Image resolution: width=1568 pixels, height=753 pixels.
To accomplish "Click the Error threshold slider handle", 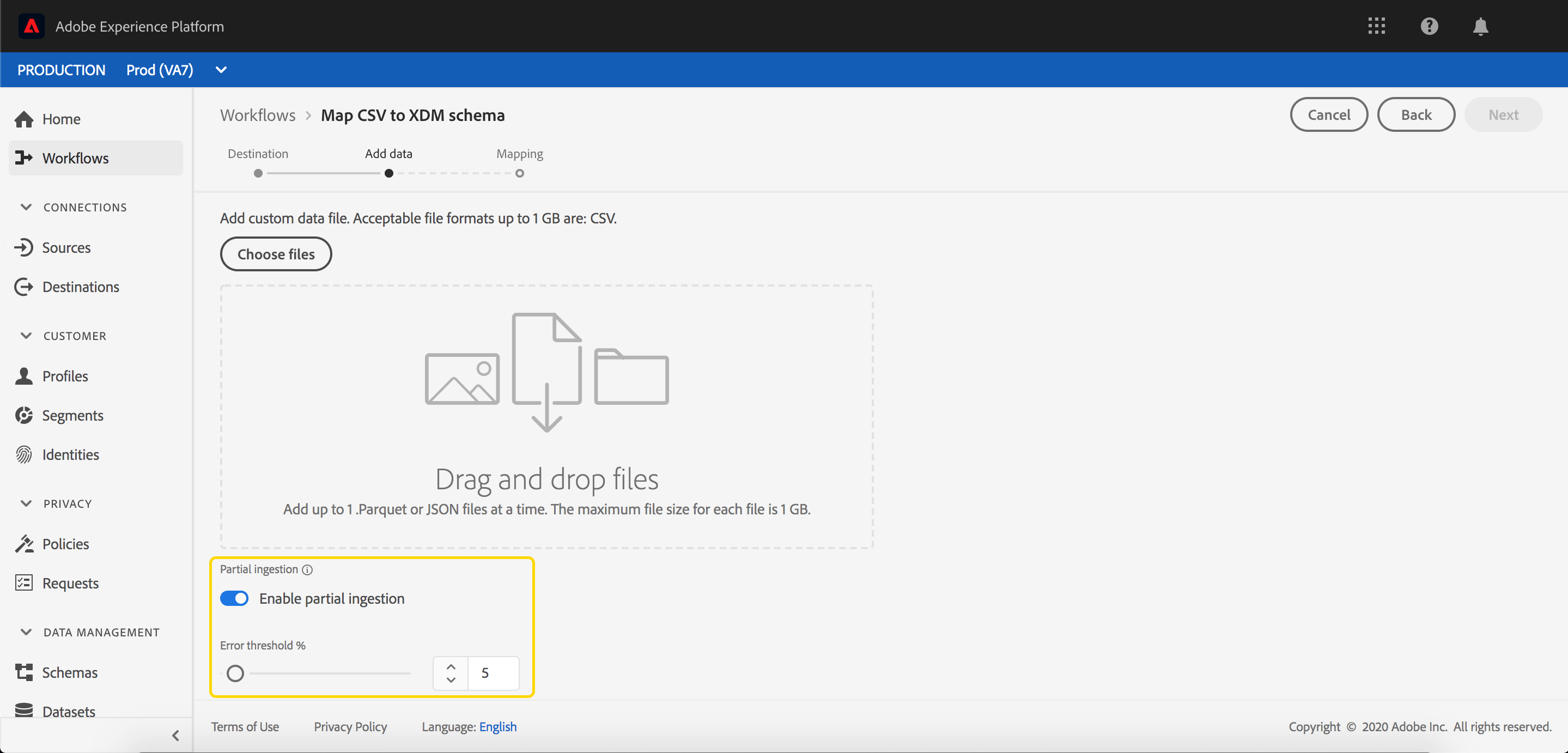I will [235, 673].
